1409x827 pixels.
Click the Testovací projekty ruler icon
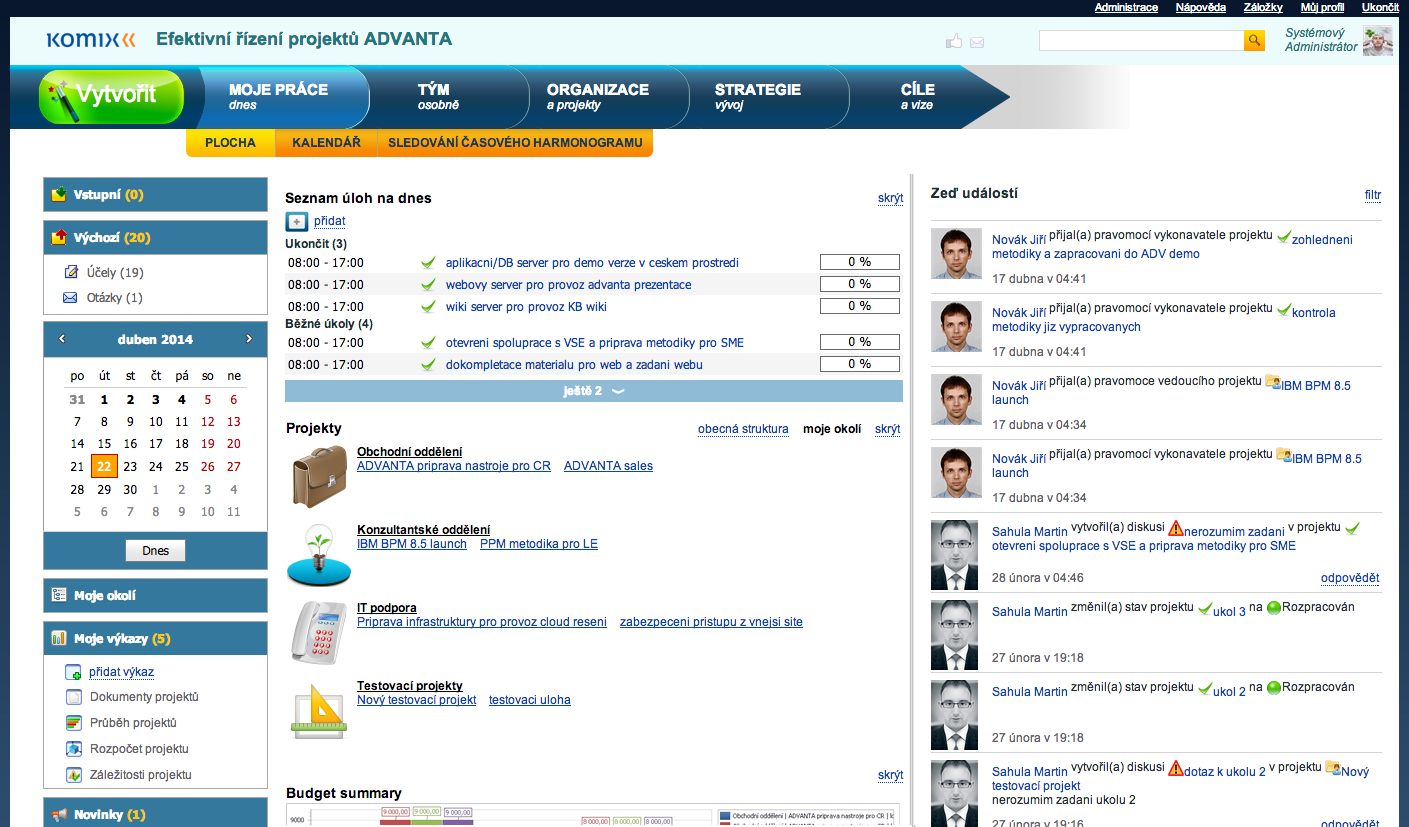pos(319,710)
